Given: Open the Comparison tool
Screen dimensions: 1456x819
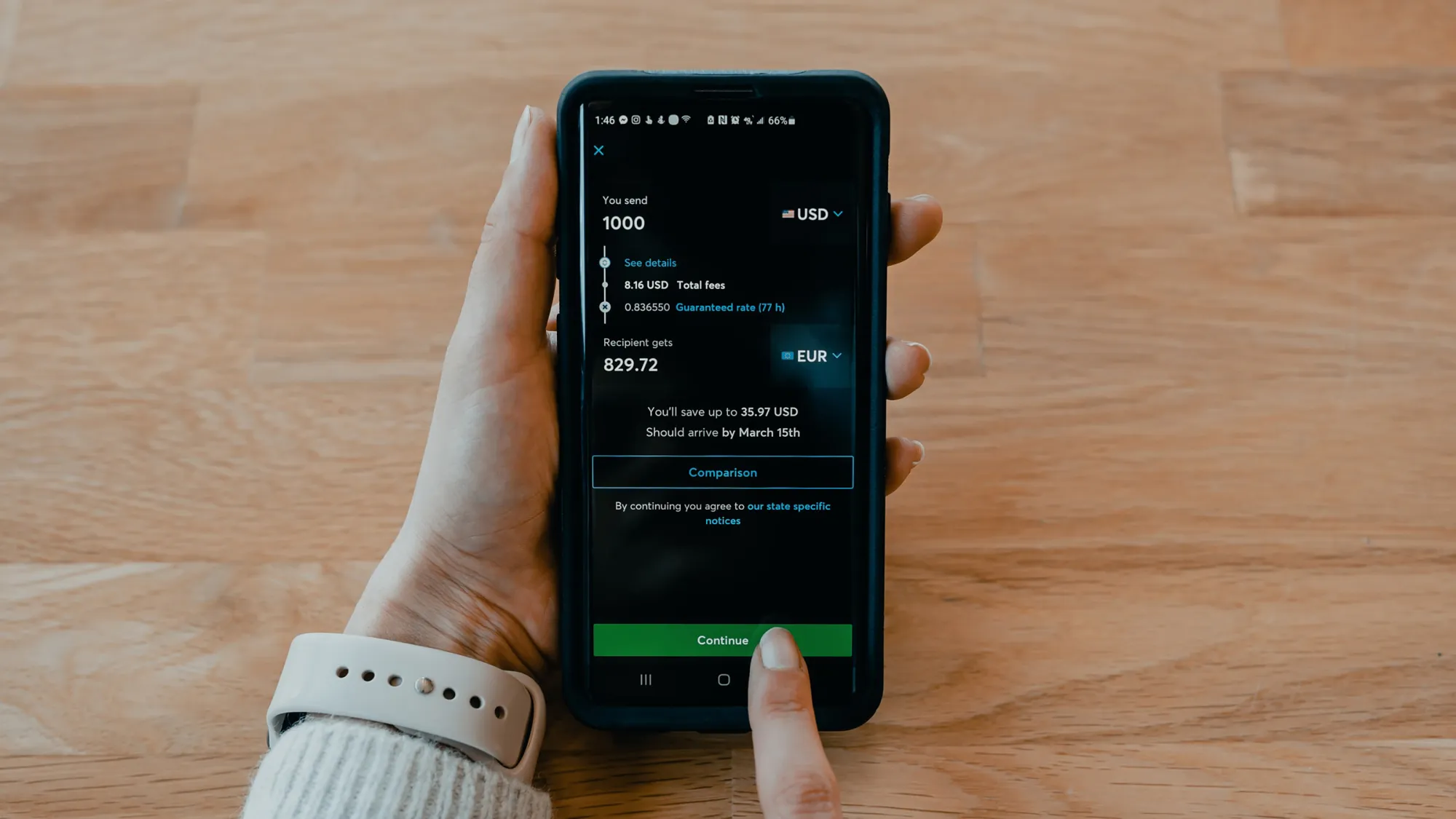Looking at the screenshot, I should coord(722,472).
